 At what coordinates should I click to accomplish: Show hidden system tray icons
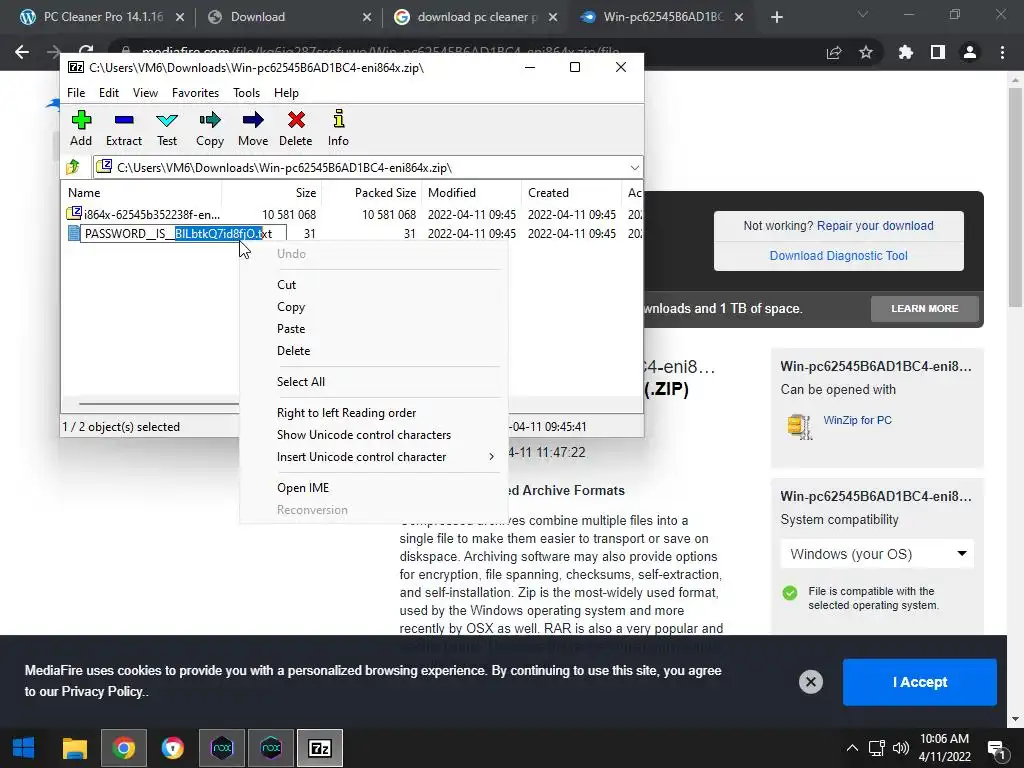point(852,748)
